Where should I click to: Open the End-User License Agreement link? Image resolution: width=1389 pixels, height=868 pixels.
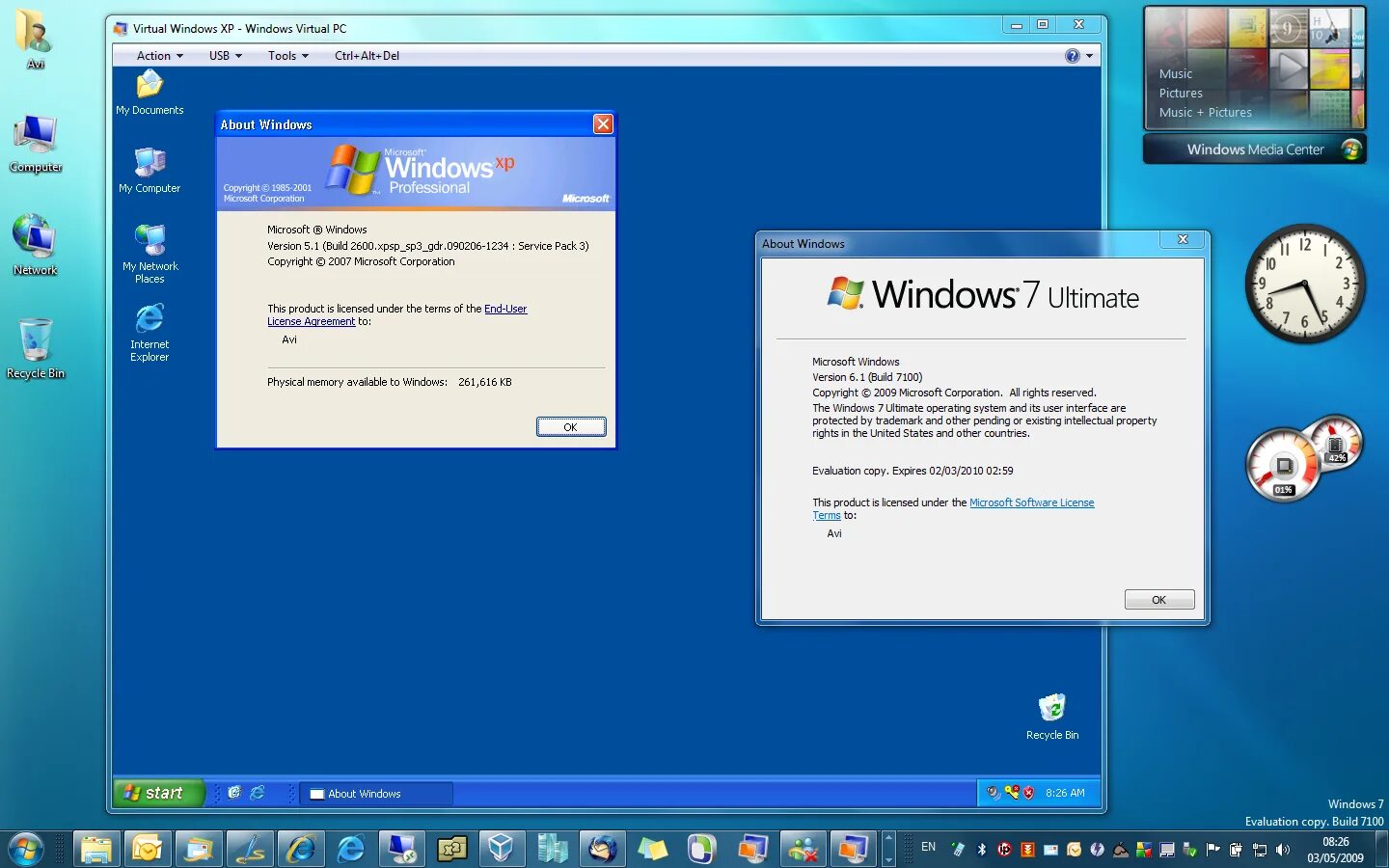397,315
